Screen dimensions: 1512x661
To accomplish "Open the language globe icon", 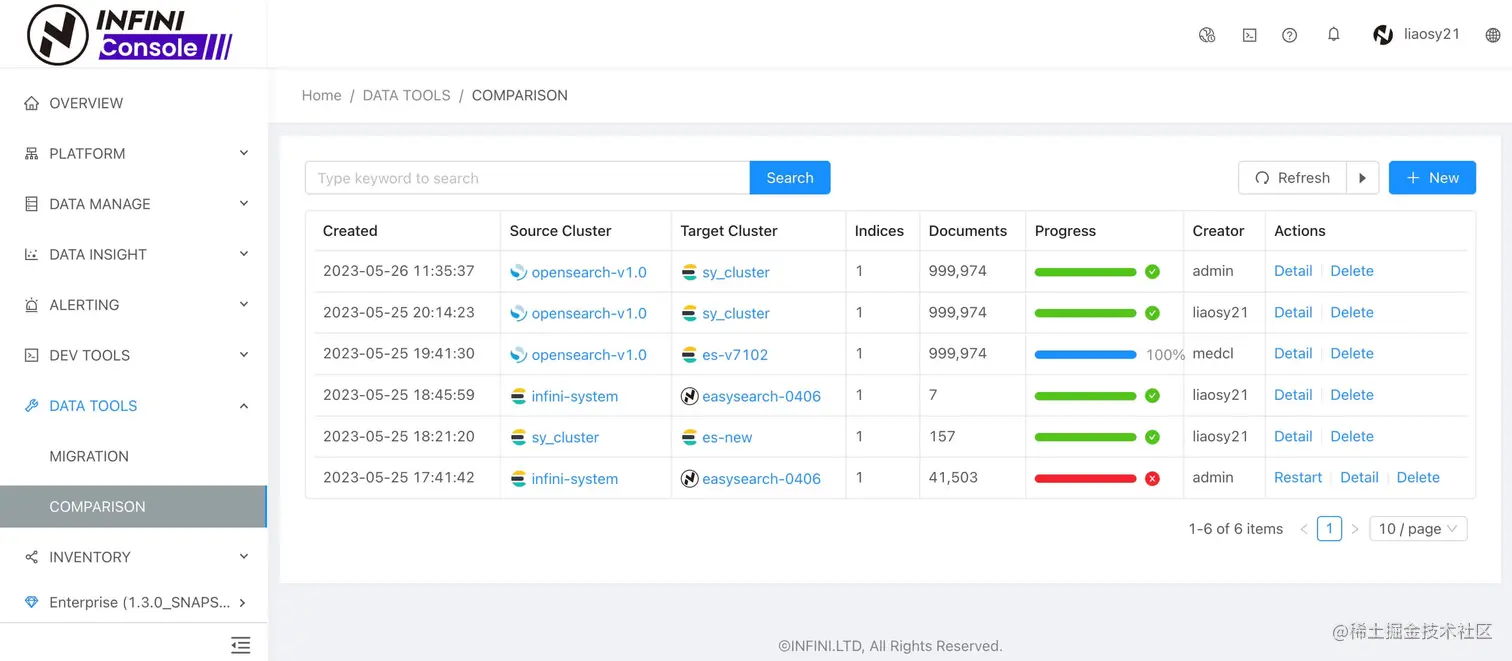I will [1493, 35].
